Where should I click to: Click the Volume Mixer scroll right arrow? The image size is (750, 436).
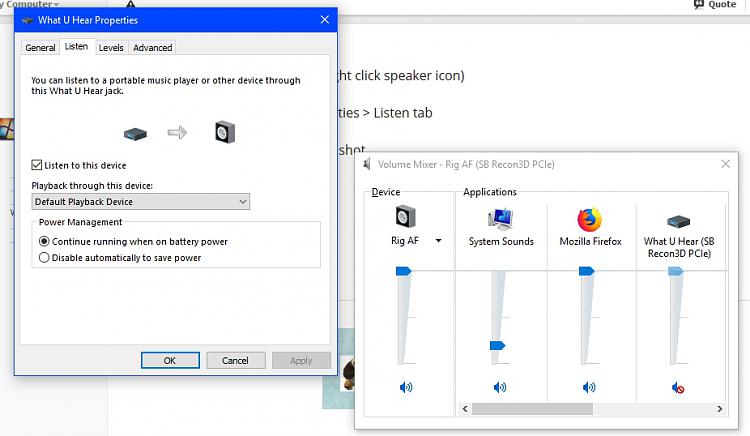tap(719, 409)
